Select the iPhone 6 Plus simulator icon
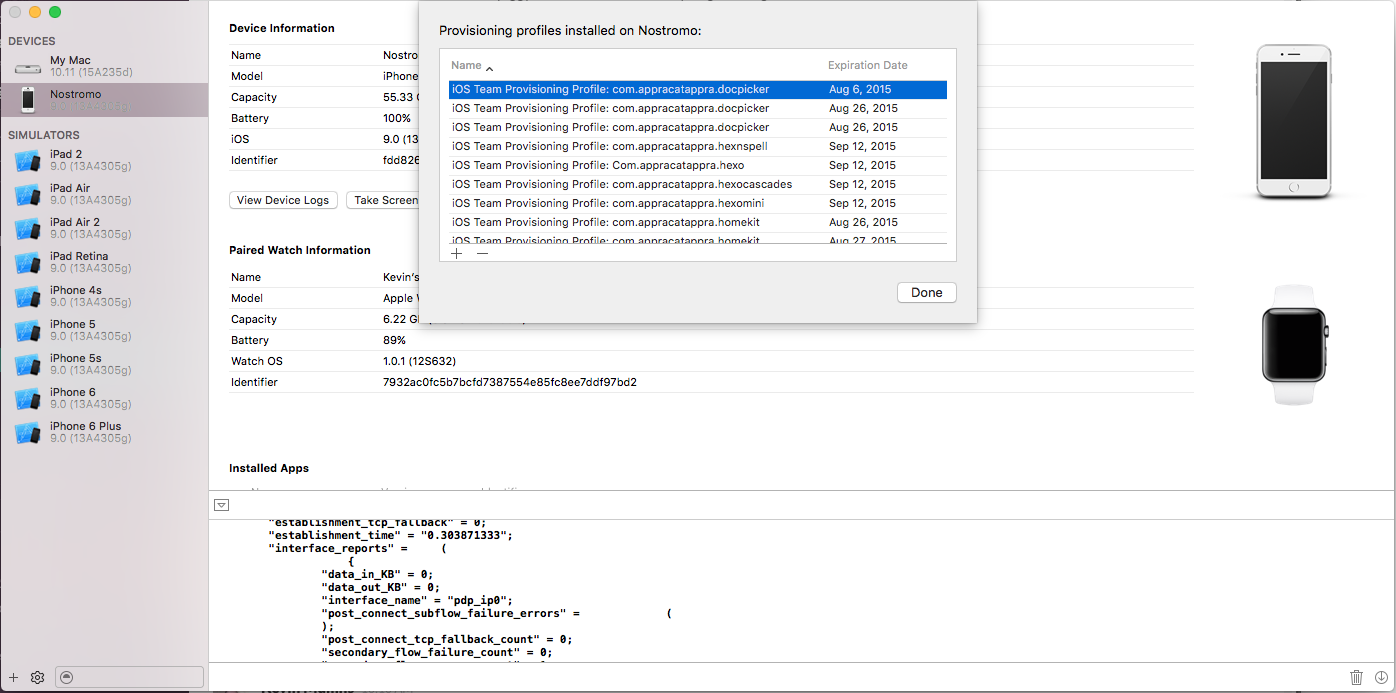The image size is (1396, 693). coord(28,432)
